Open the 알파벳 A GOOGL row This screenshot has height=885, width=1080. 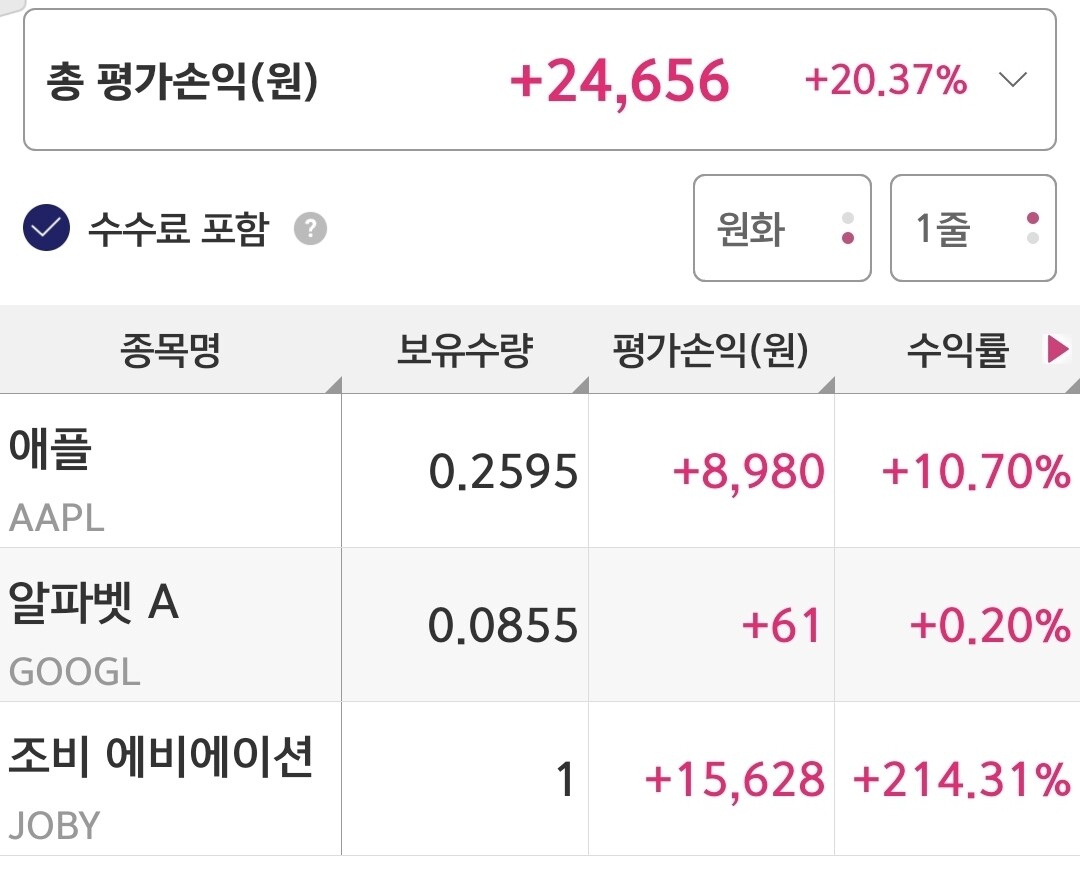[x=540, y=625]
